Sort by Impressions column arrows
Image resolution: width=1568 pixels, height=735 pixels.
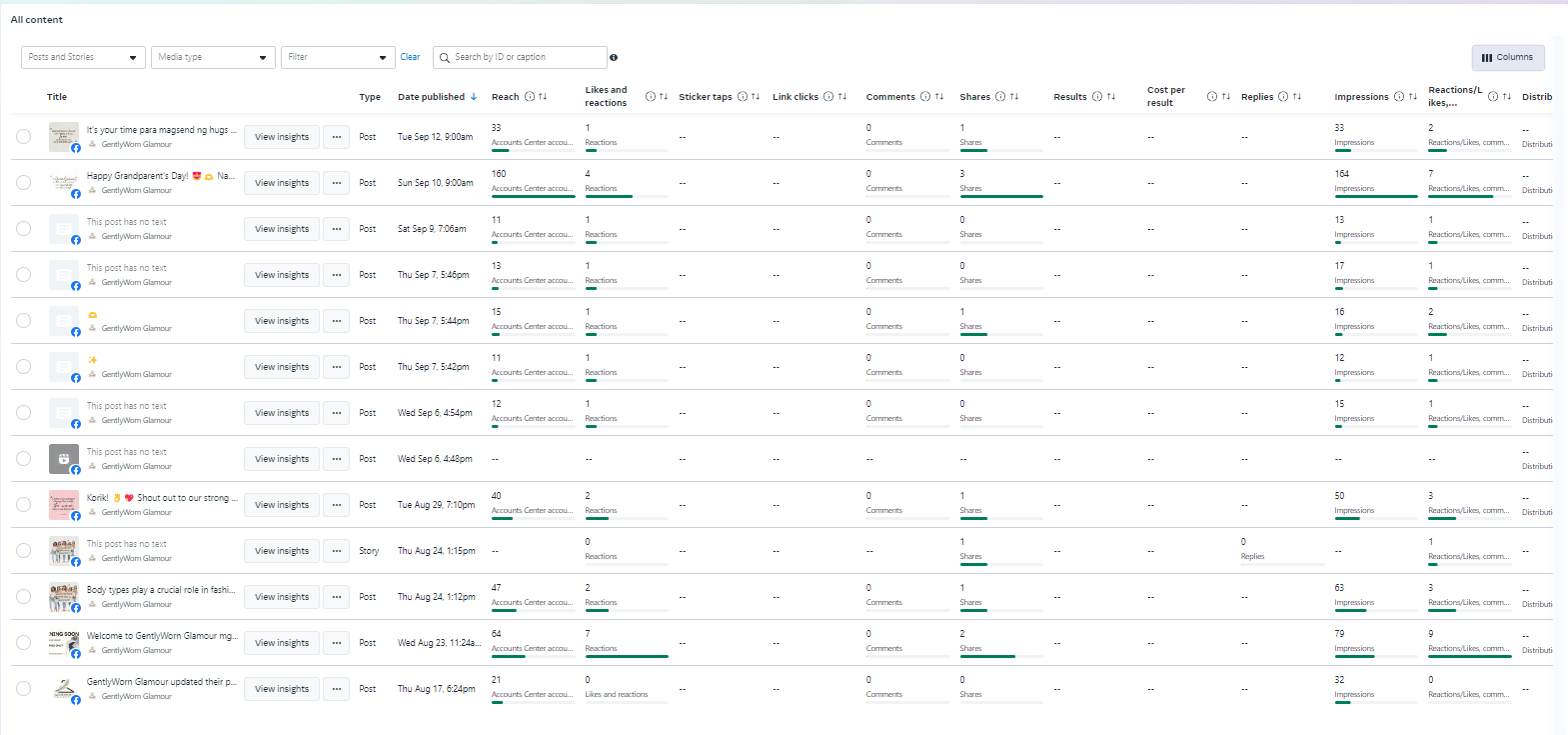(x=1413, y=97)
